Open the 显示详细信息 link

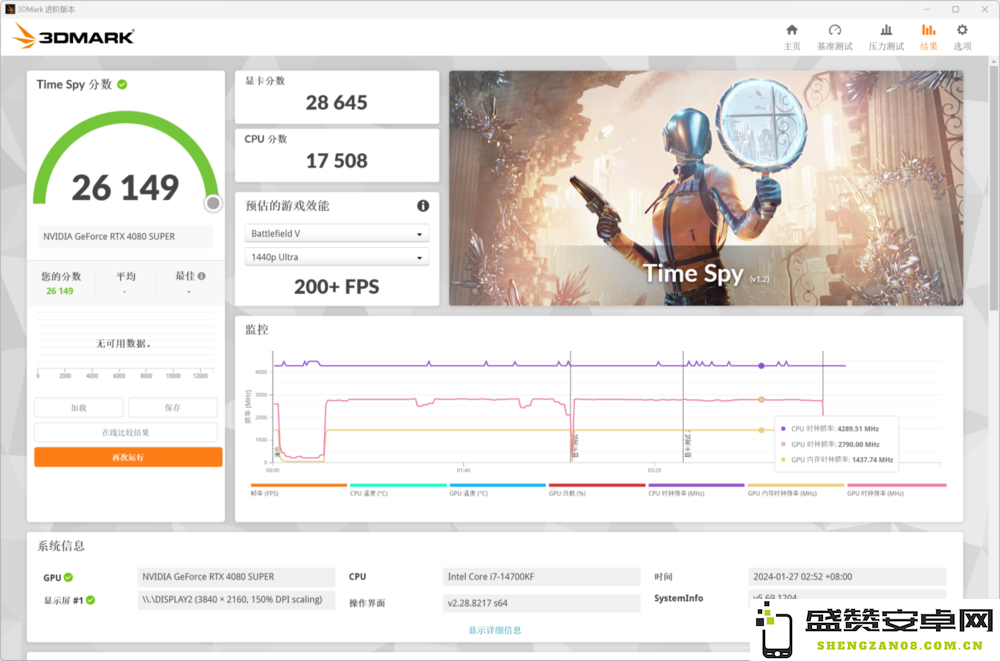495,630
